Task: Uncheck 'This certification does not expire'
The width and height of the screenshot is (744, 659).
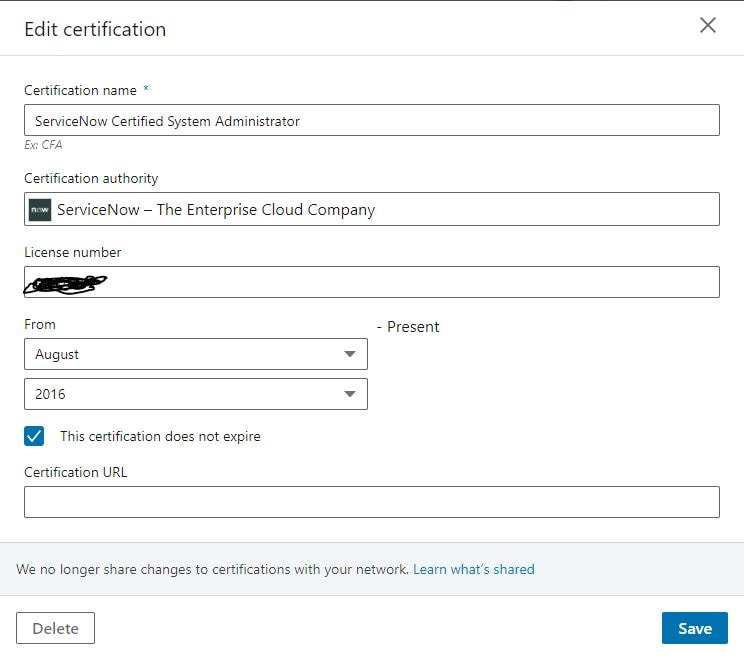Action: (34, 436)
